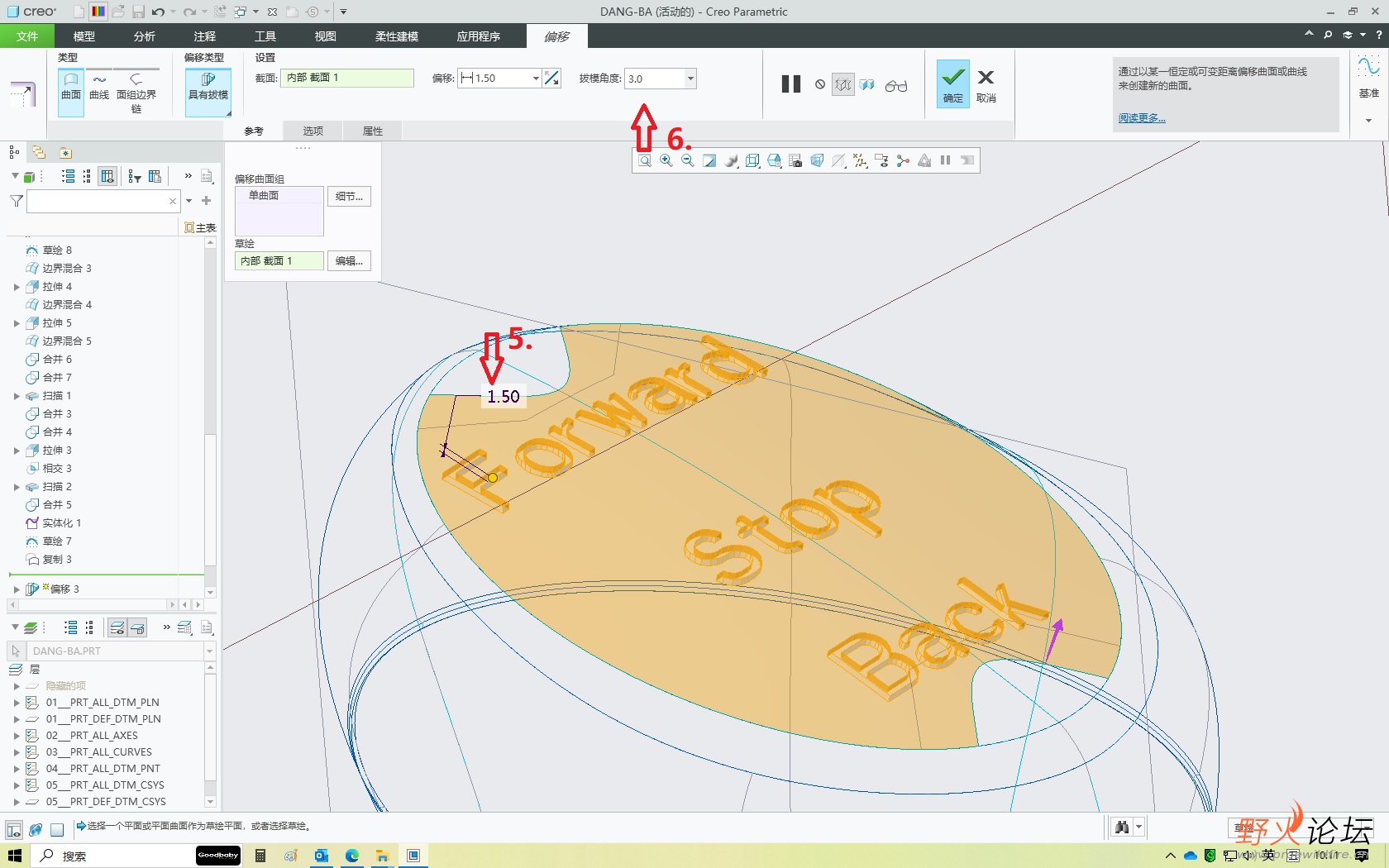This screenshot has width=1389, height=868.
Task: Click the model tree filter text field
Action: point(103,201)
